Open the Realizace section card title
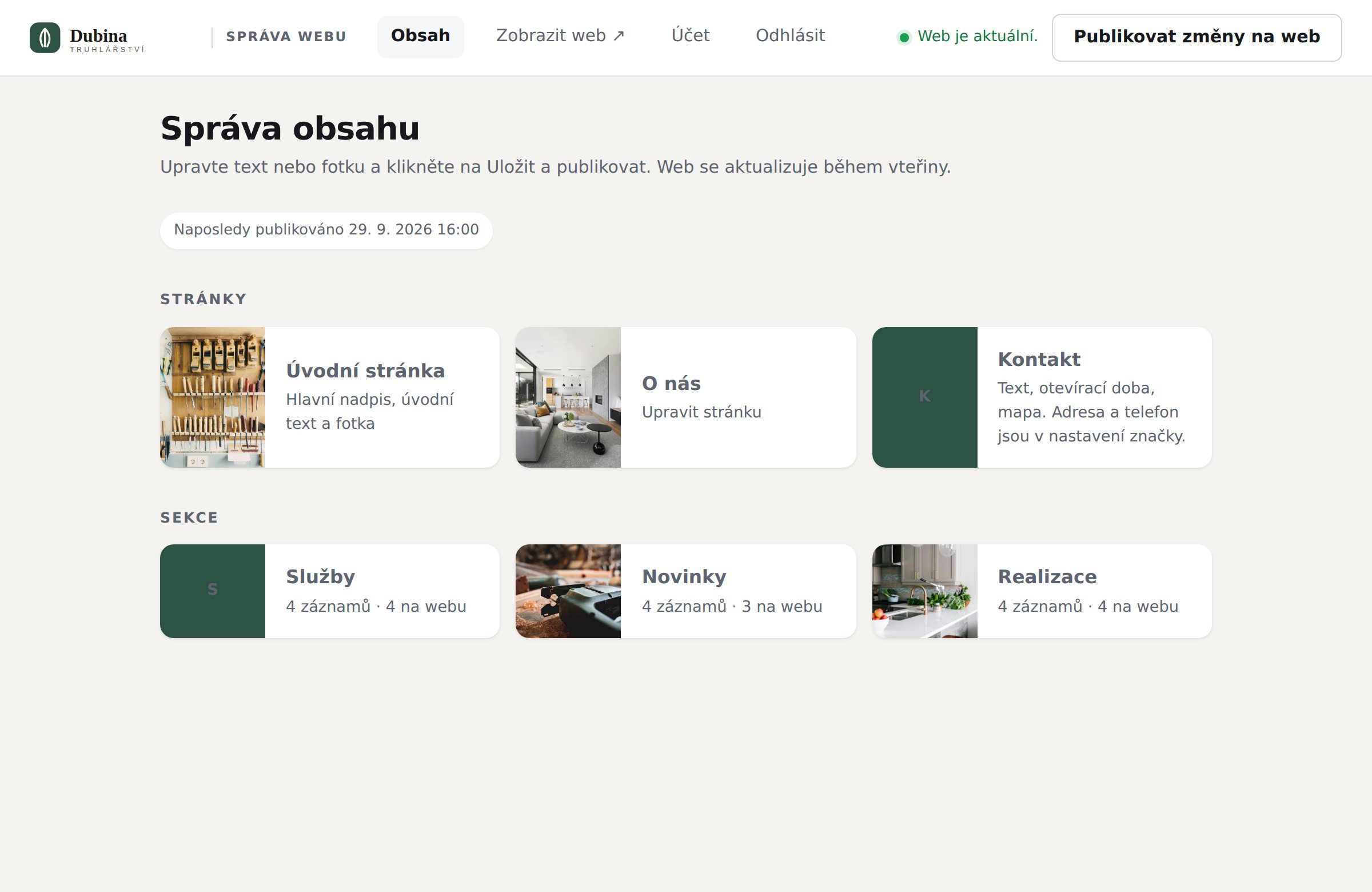The image size is (1372, 892). point(1047,576)
